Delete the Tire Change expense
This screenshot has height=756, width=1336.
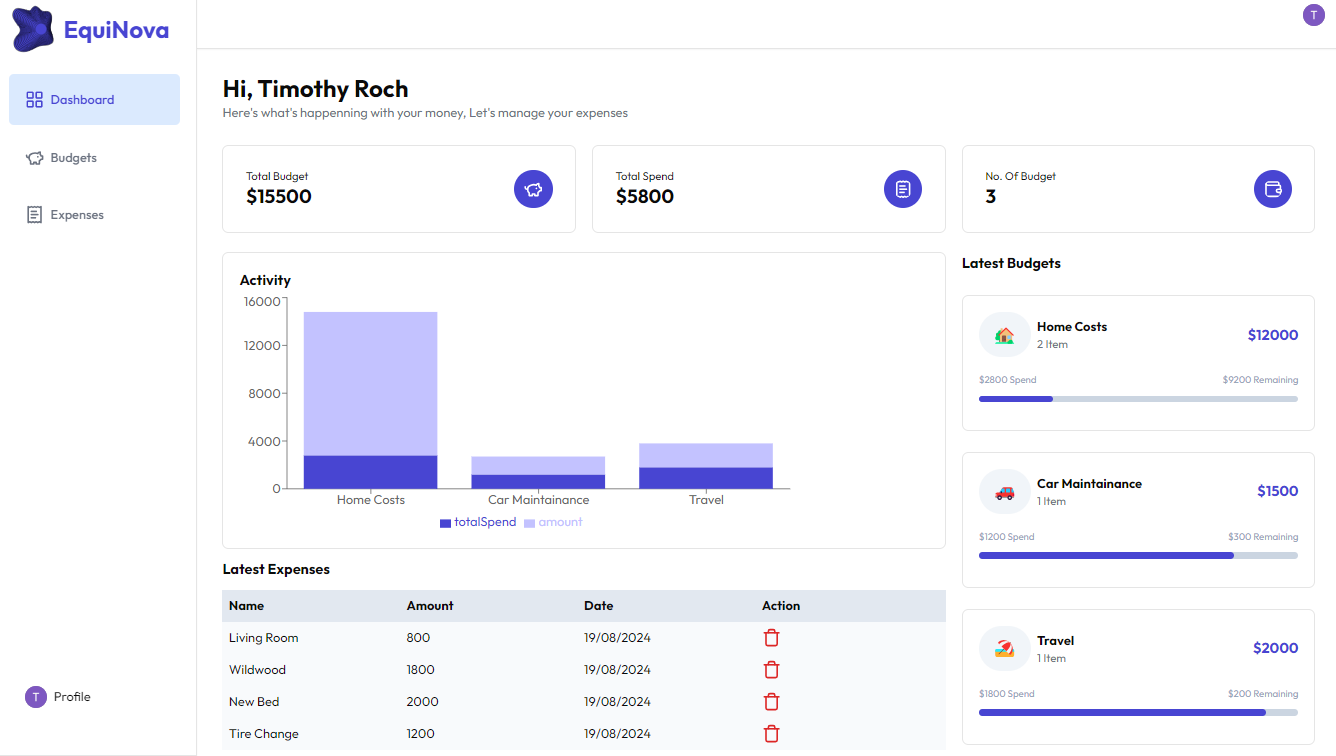pyautogui.click(x=771, y=734)
